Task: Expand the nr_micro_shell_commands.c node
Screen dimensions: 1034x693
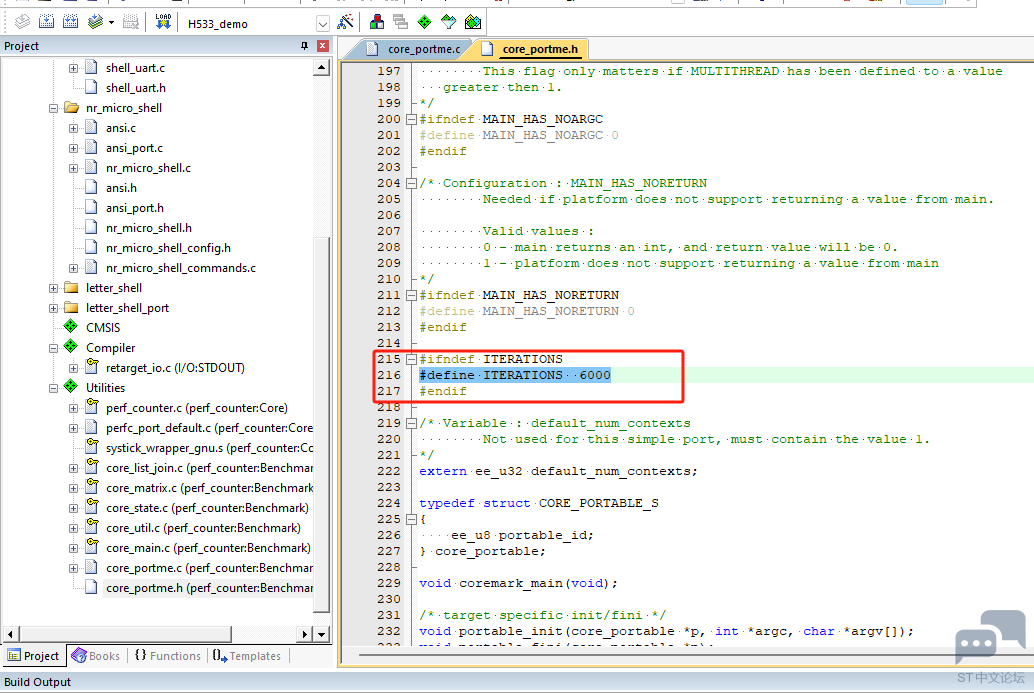Action: tap(73, 268)
